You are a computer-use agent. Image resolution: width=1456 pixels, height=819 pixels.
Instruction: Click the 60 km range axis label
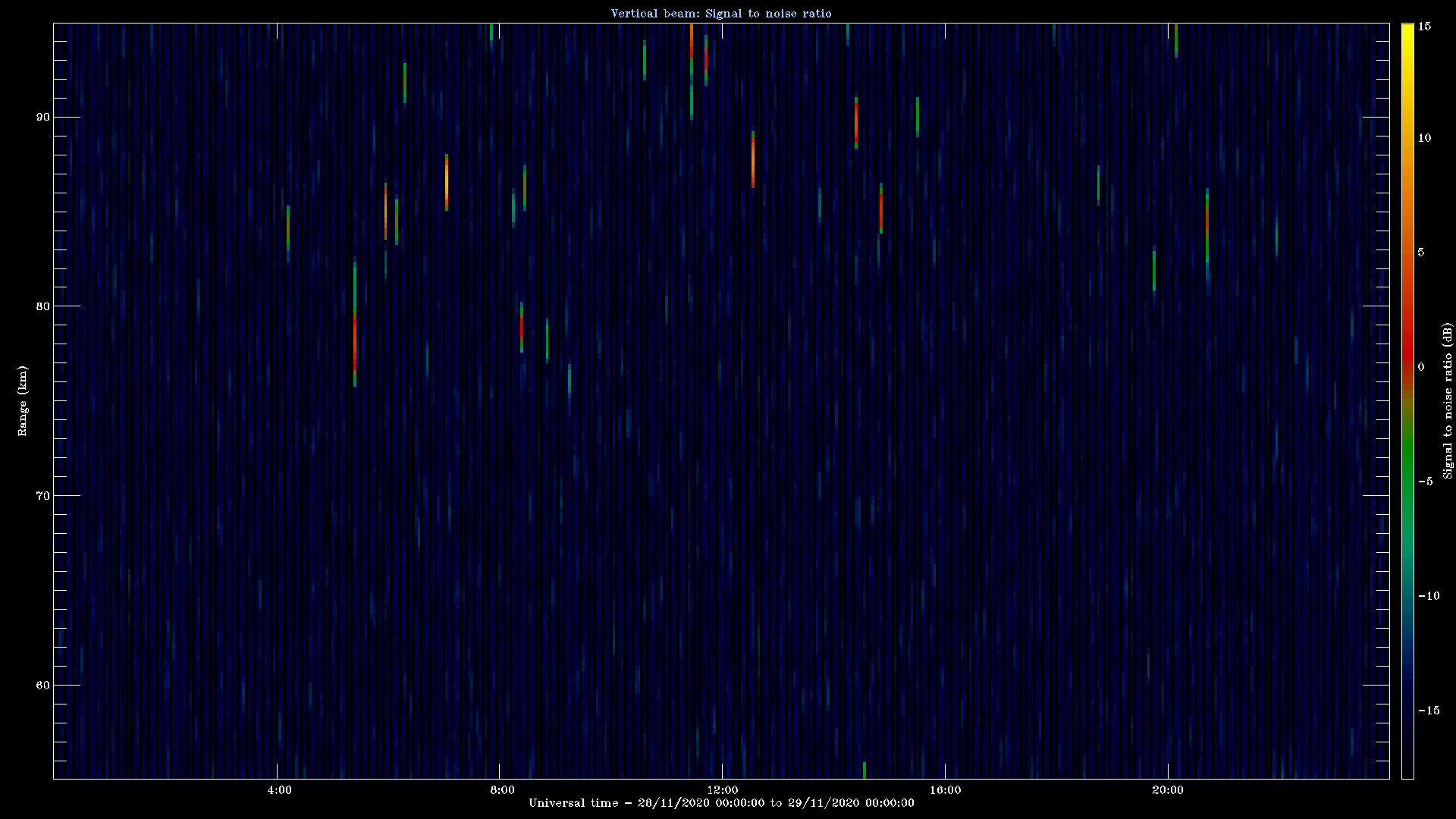tap(42, 686)
